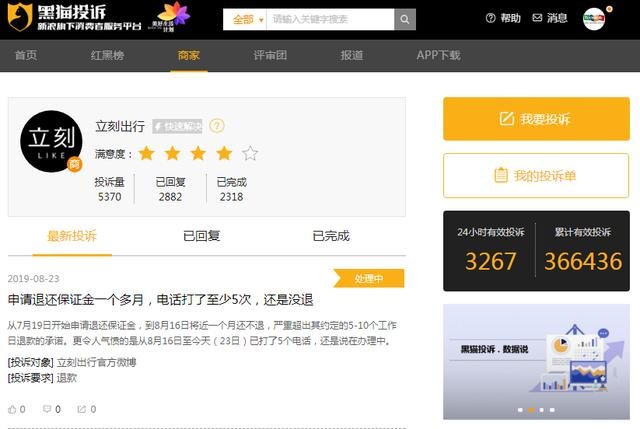Click the third satisfaction star
Image resolution: width=640 pixels, height=429 pixels.
pos(198,153)
